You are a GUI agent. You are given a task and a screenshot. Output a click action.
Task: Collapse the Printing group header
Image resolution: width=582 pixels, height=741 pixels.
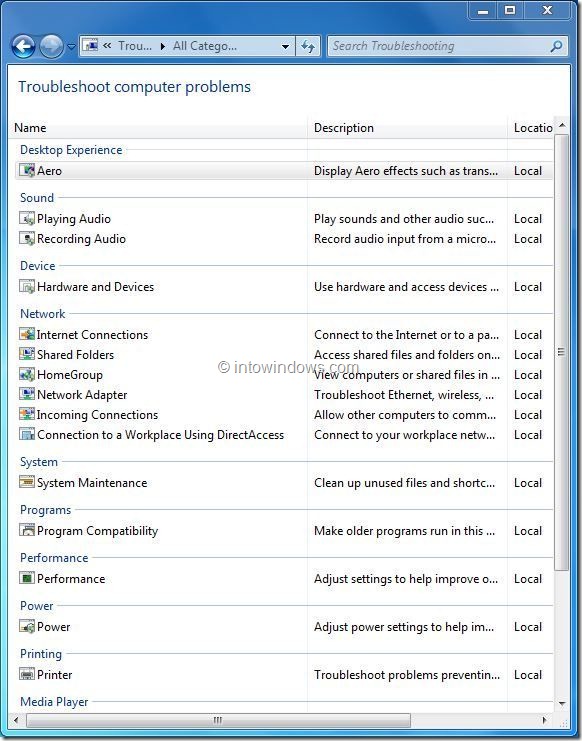pos(41,654)
